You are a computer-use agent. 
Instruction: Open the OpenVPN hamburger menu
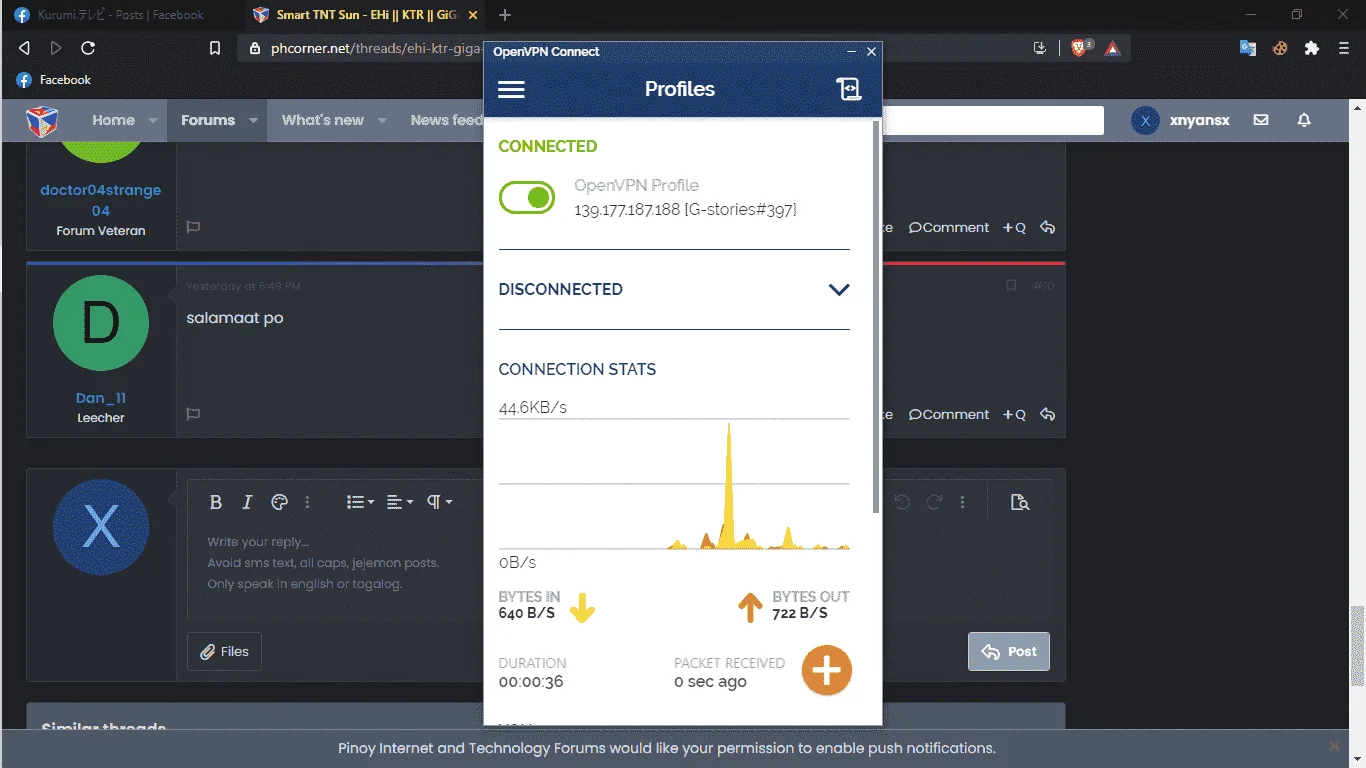[x=511, y=89]
